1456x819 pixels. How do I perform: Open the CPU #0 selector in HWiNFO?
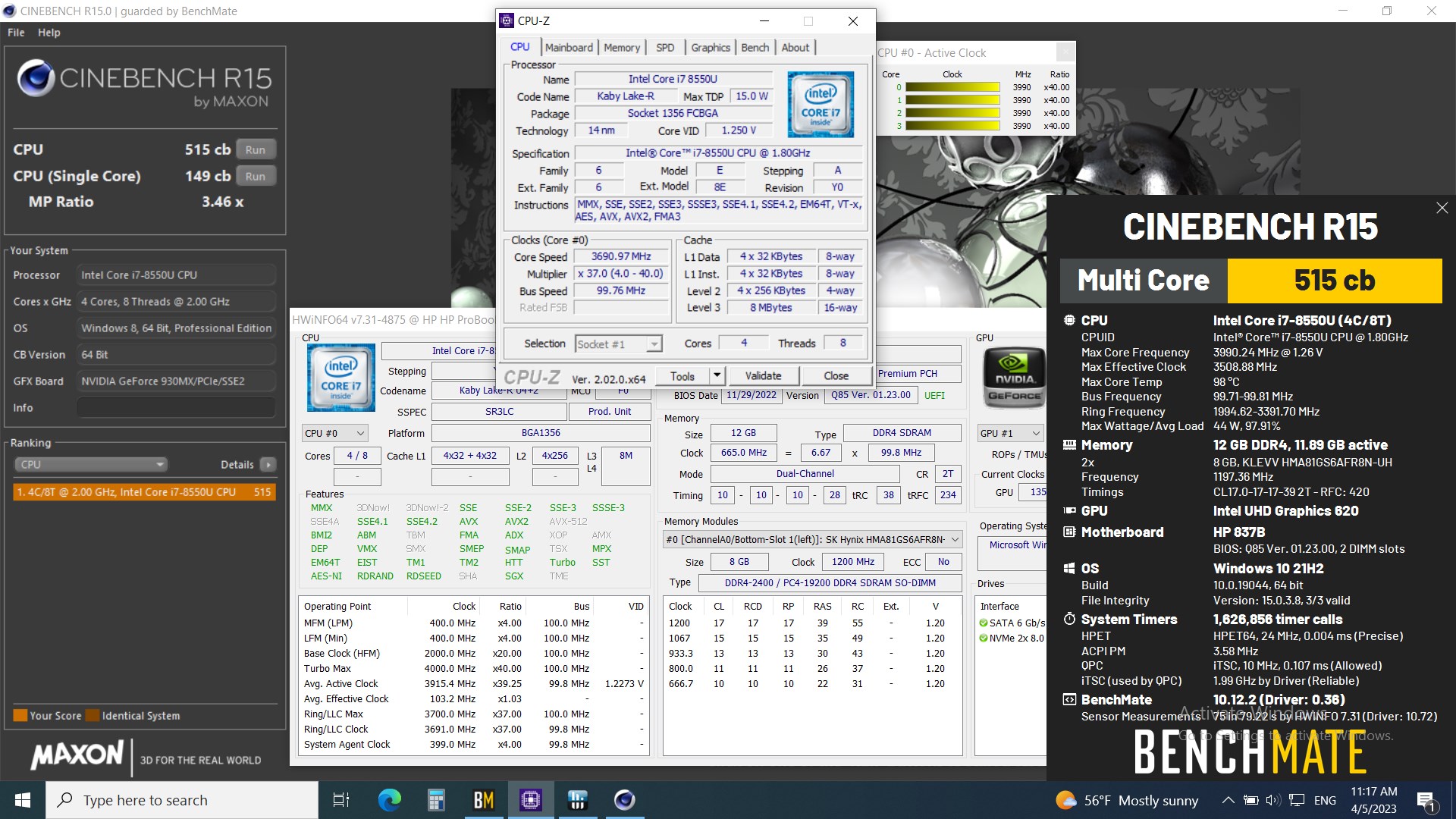[x=334, y=434]
